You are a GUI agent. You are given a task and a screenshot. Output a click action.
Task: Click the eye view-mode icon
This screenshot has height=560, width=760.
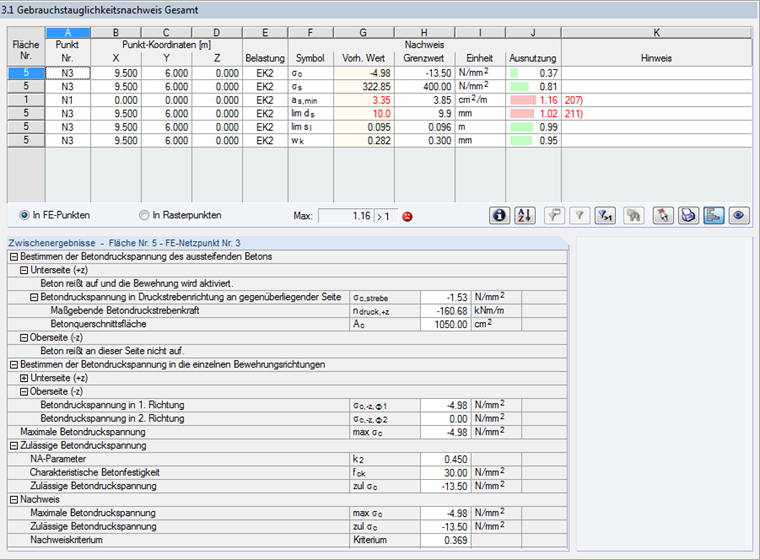[x=739, y=215]
